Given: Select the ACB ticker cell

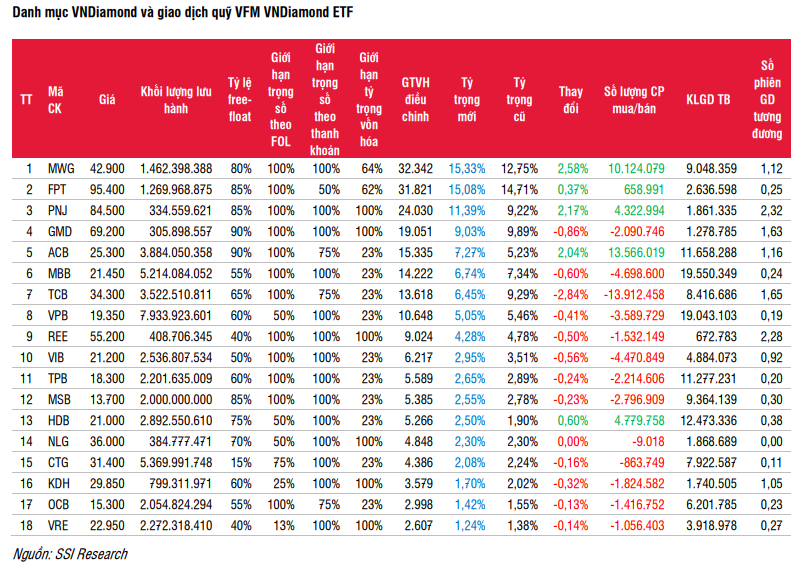Looking at the screenshot, I should coord(58,252).
